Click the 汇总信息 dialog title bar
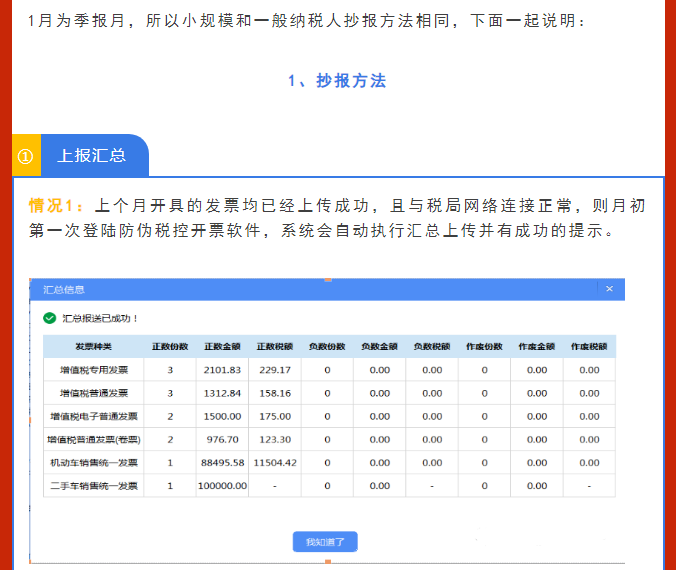The image size is (676, 570). (300, 289)
